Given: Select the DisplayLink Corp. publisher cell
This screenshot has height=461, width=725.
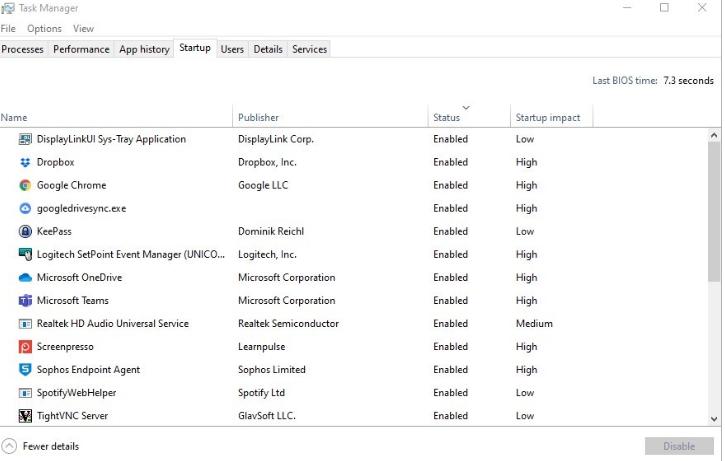Looking at the screenshot, I should coord(276,139).
